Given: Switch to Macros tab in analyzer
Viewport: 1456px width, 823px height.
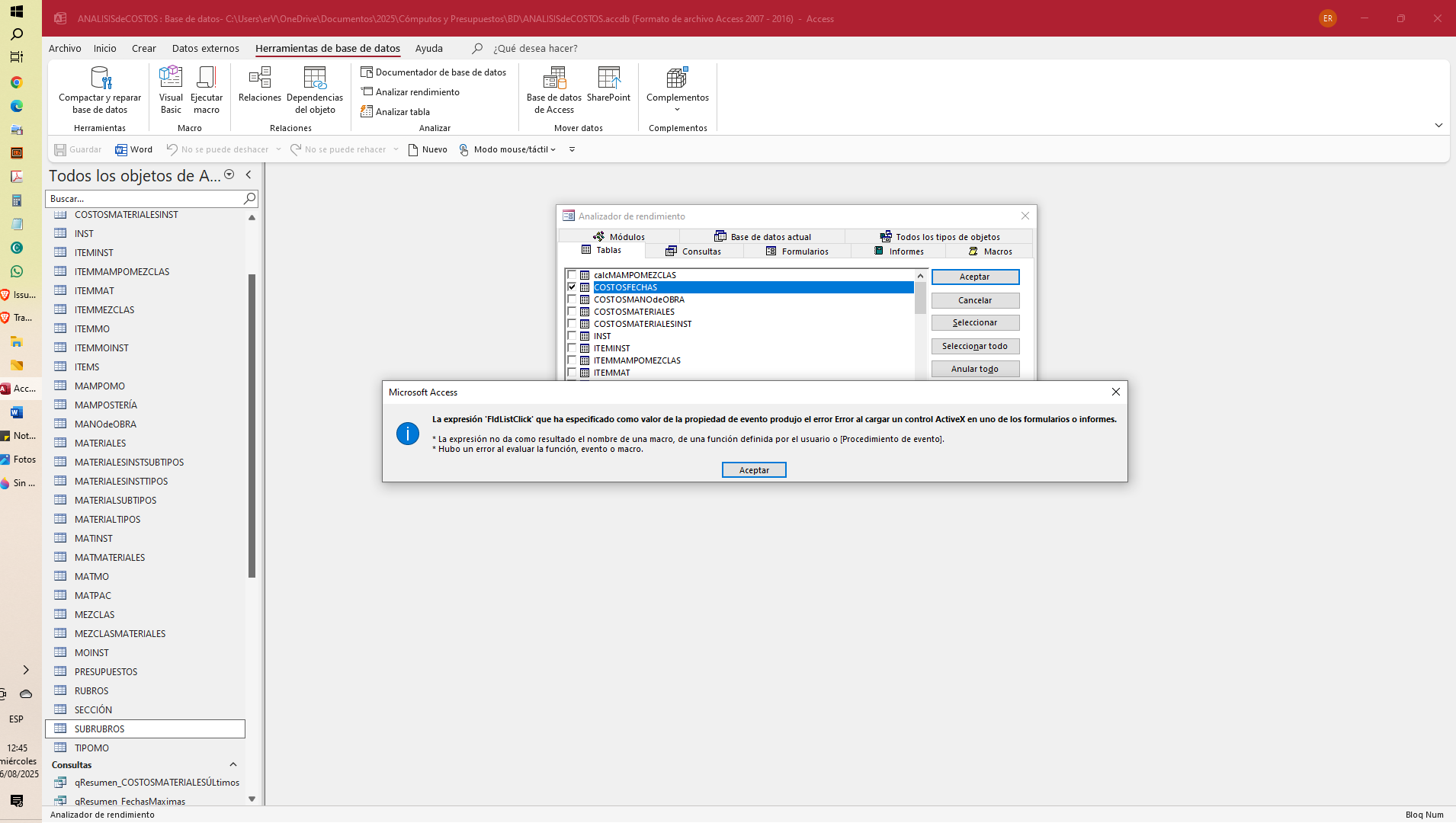Looking at the screenshot, I should [x=989, y=251].
